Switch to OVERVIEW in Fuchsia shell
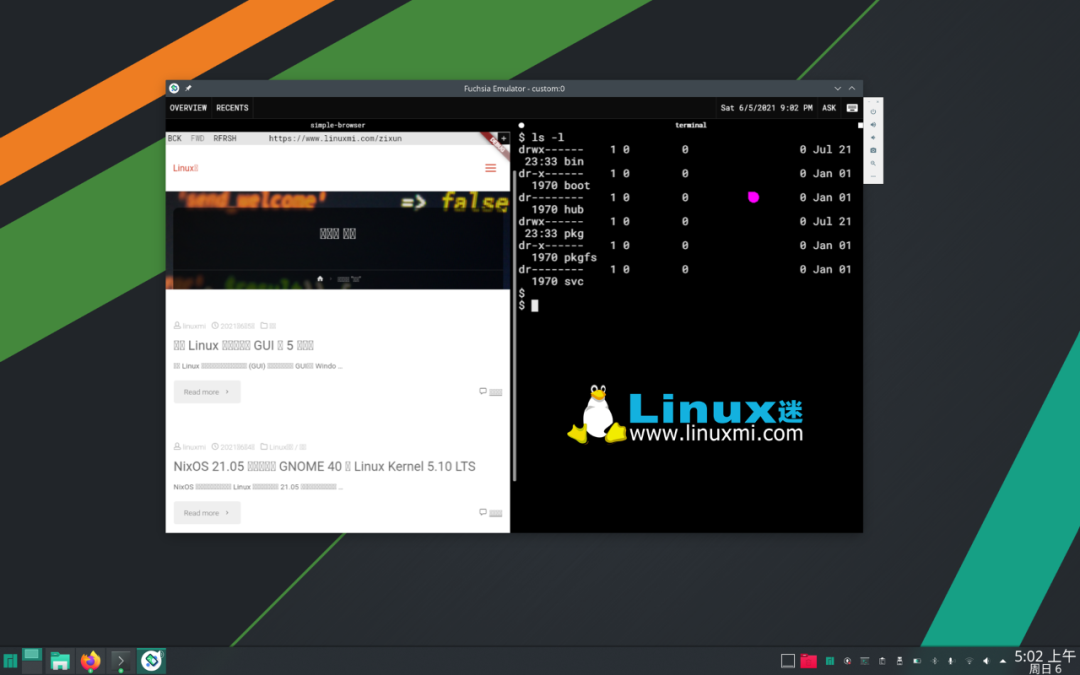 [188, 108]
